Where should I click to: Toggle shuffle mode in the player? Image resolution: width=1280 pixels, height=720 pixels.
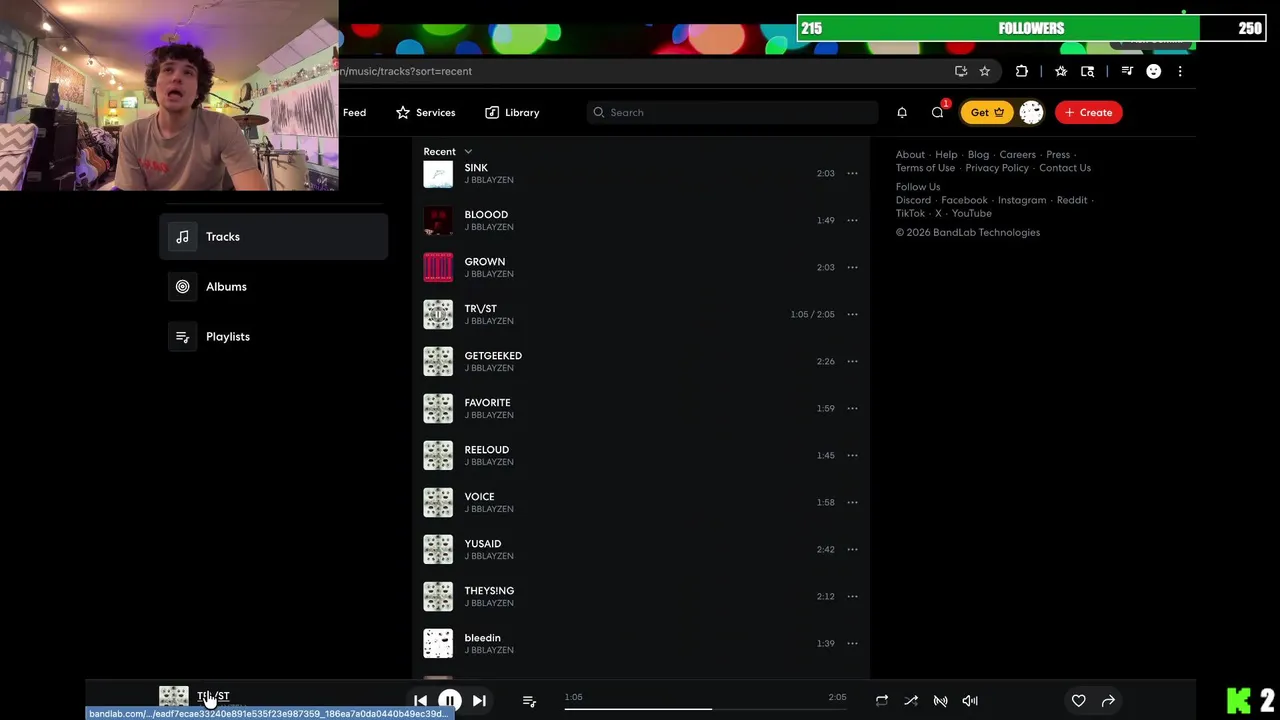pyautogui.click(x=911, y=701)
